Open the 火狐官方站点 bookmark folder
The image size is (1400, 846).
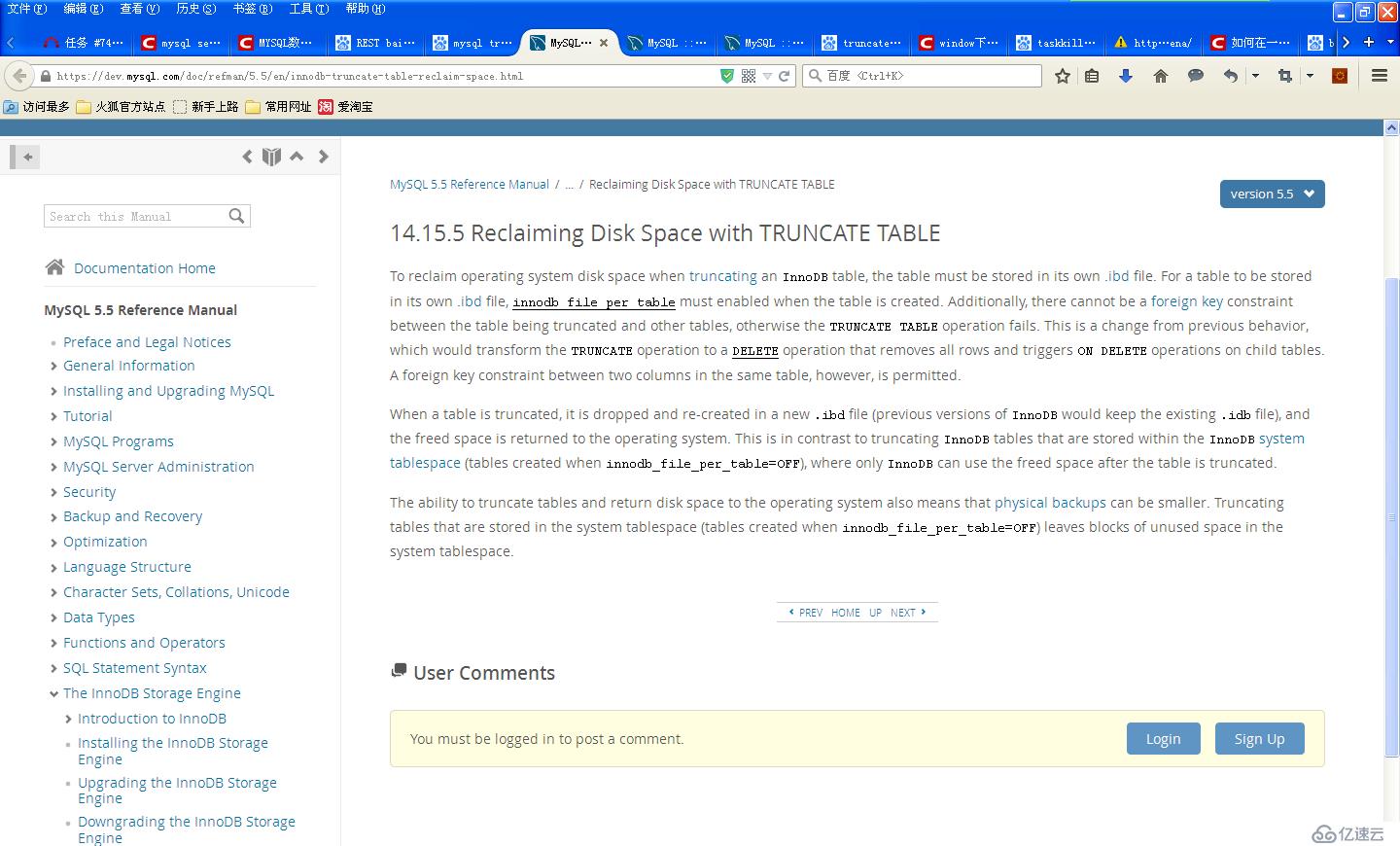(121, 107)
